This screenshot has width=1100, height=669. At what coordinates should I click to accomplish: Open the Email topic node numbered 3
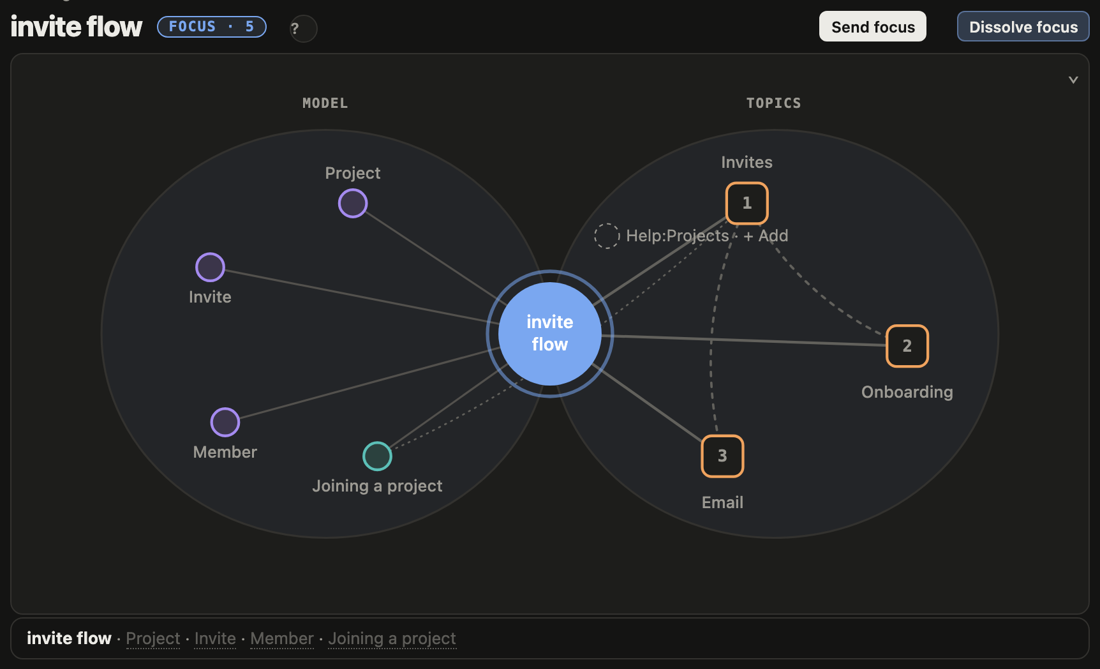coord(722,456)
